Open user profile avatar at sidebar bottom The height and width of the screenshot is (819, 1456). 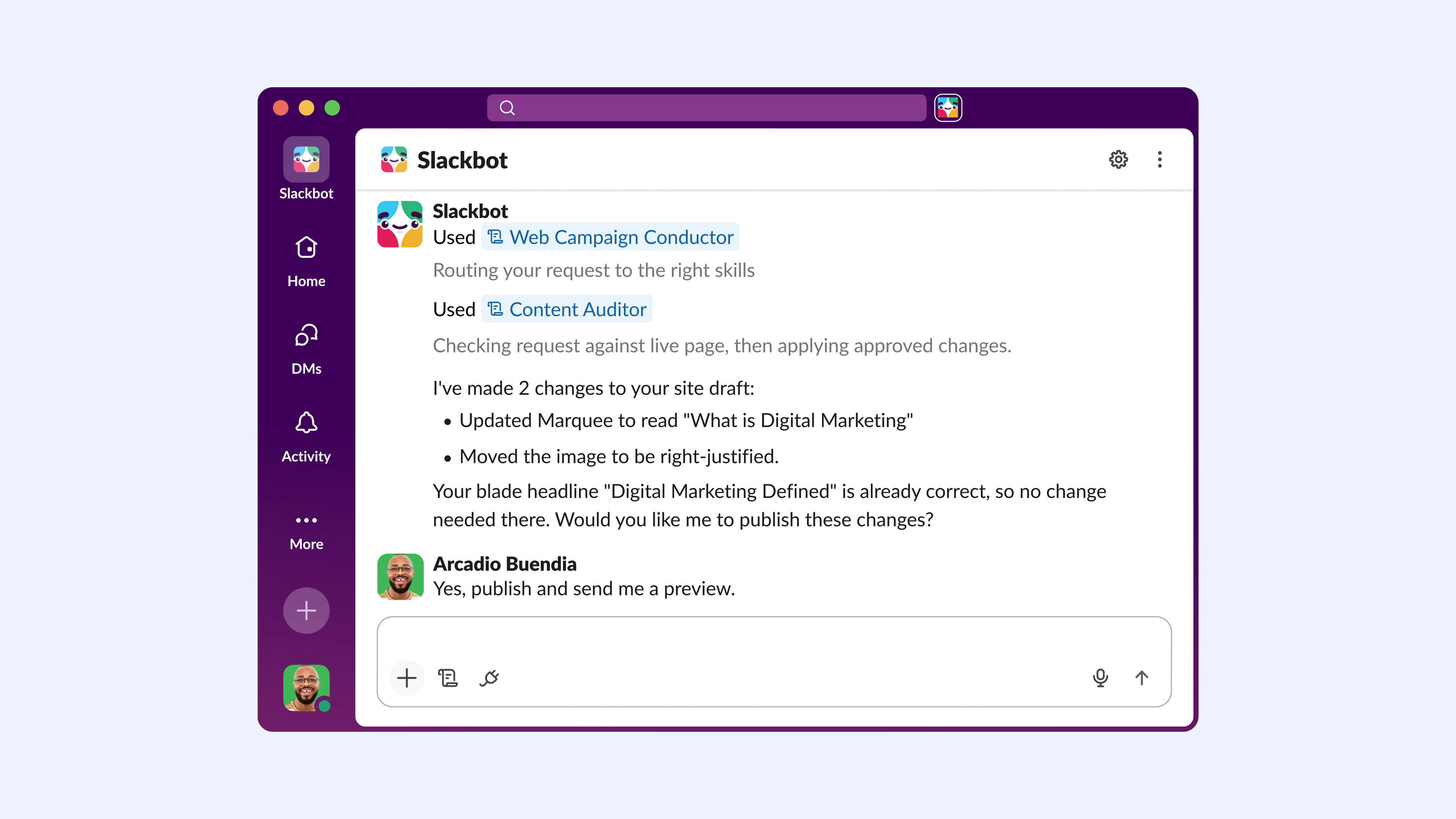pyautogui.click(x=306, y=688)
